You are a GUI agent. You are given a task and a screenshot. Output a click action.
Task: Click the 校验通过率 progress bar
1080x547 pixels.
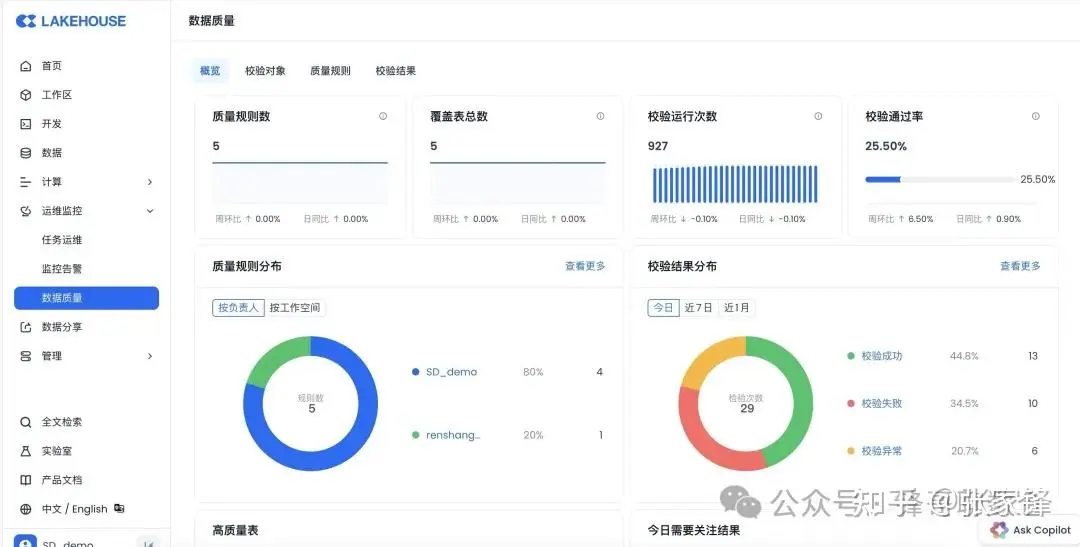click(941, 180)
